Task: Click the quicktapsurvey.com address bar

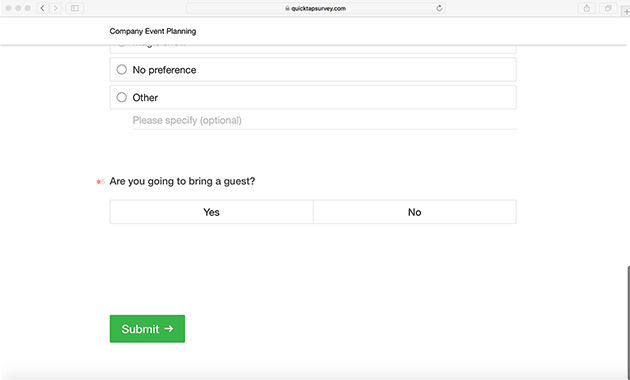Action: coord(315,8)
